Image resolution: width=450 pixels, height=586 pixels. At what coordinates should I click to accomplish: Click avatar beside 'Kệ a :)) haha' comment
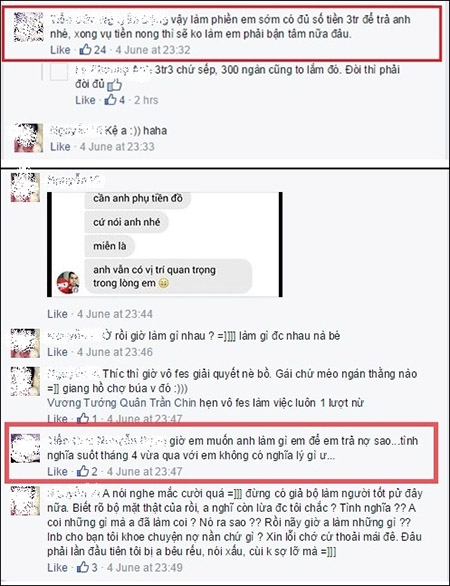point(28,138)
